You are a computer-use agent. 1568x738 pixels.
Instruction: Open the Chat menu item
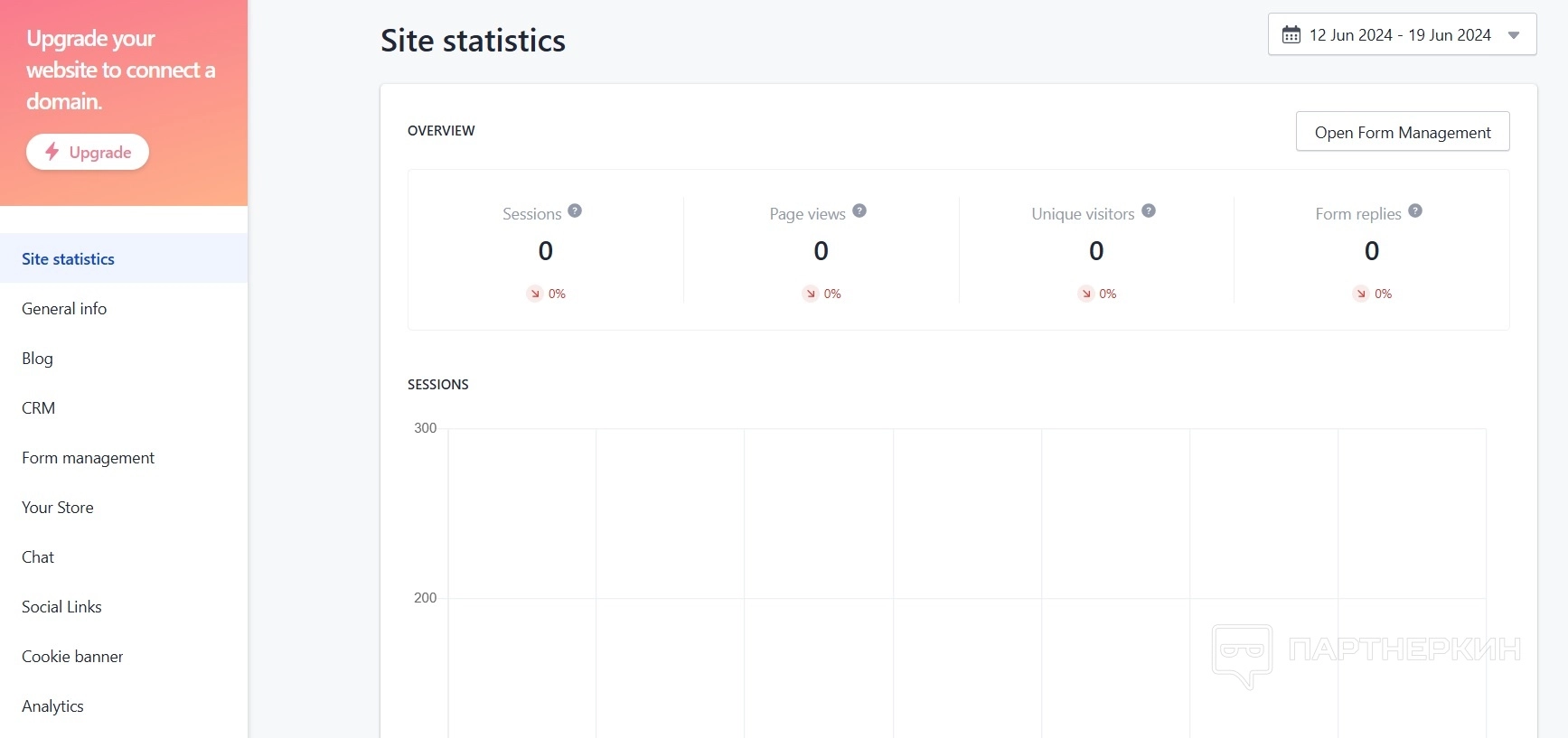tap(38, 557)
